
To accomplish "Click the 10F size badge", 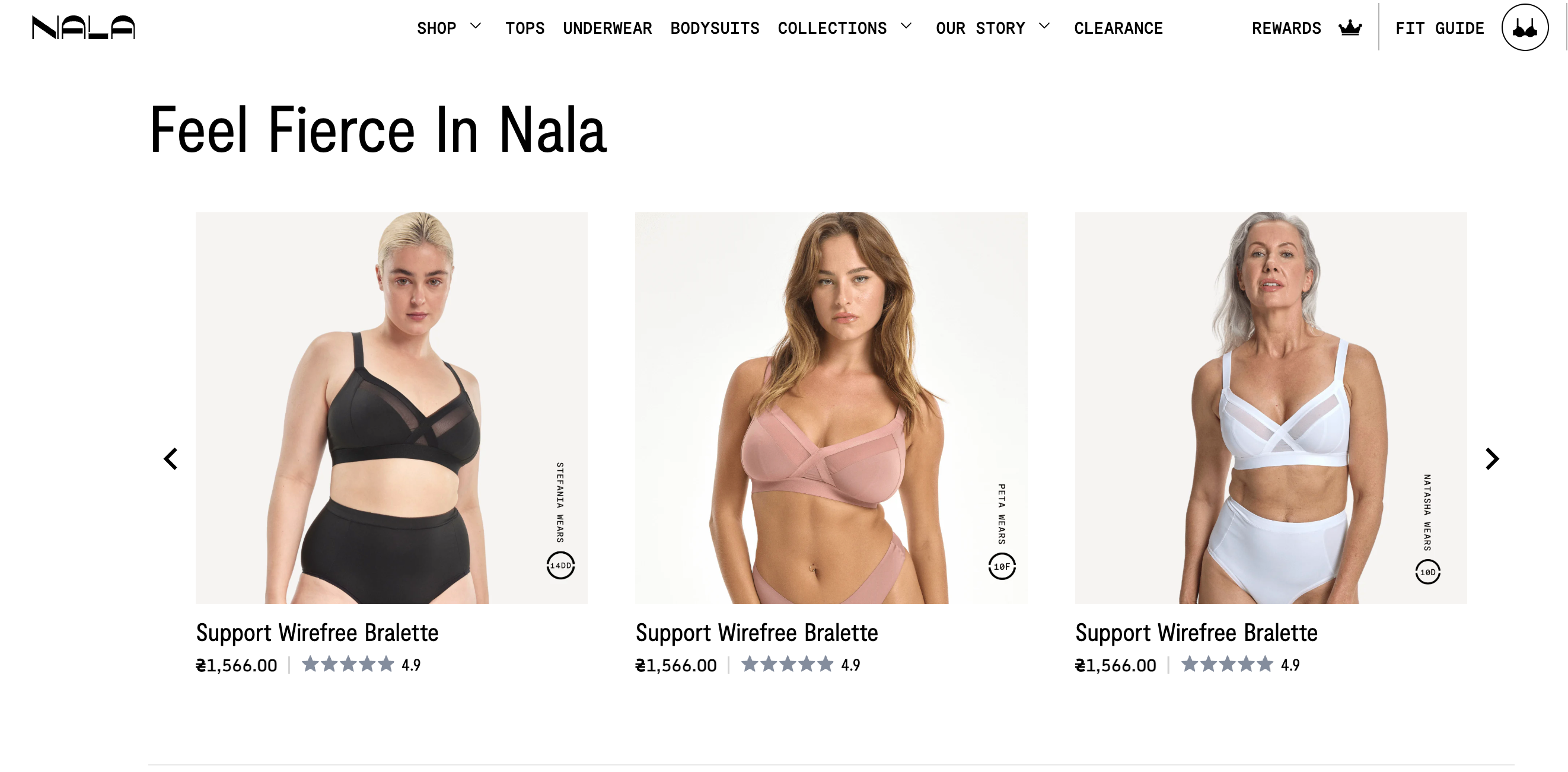I will [x=1001, y=566].
